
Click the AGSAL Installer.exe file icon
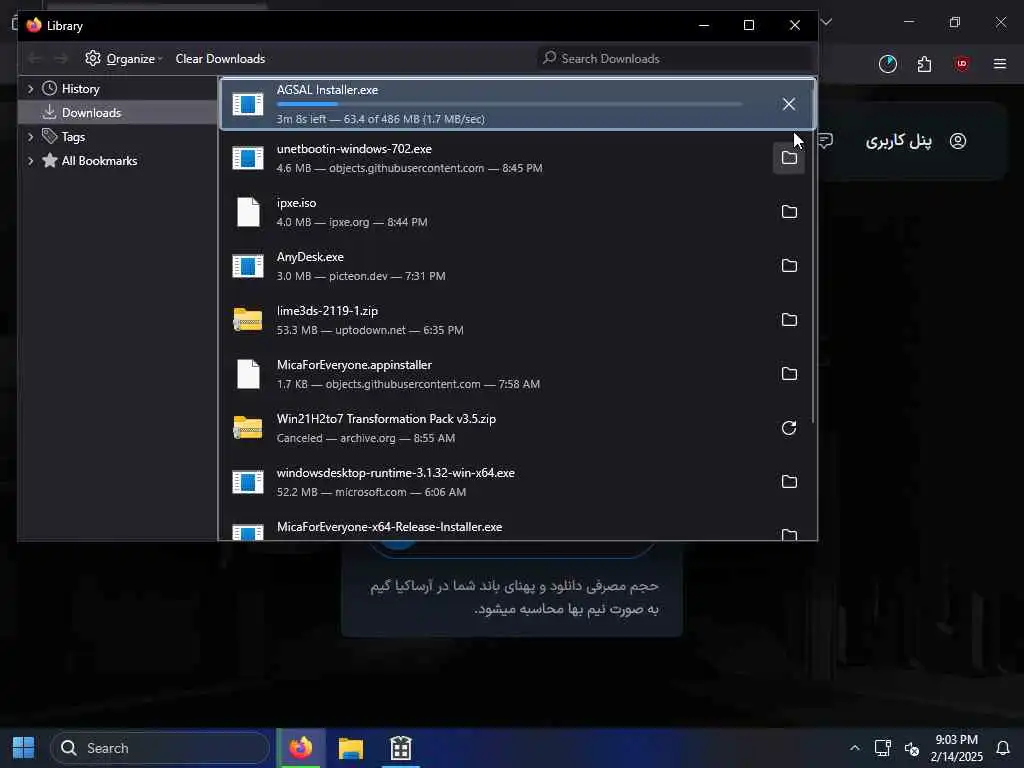coord(248,104)
